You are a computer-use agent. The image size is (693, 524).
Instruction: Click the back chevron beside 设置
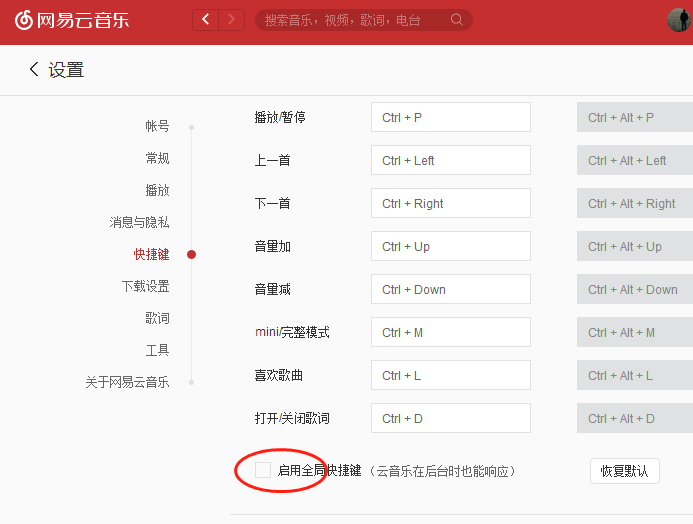click(x=34, y=69)
